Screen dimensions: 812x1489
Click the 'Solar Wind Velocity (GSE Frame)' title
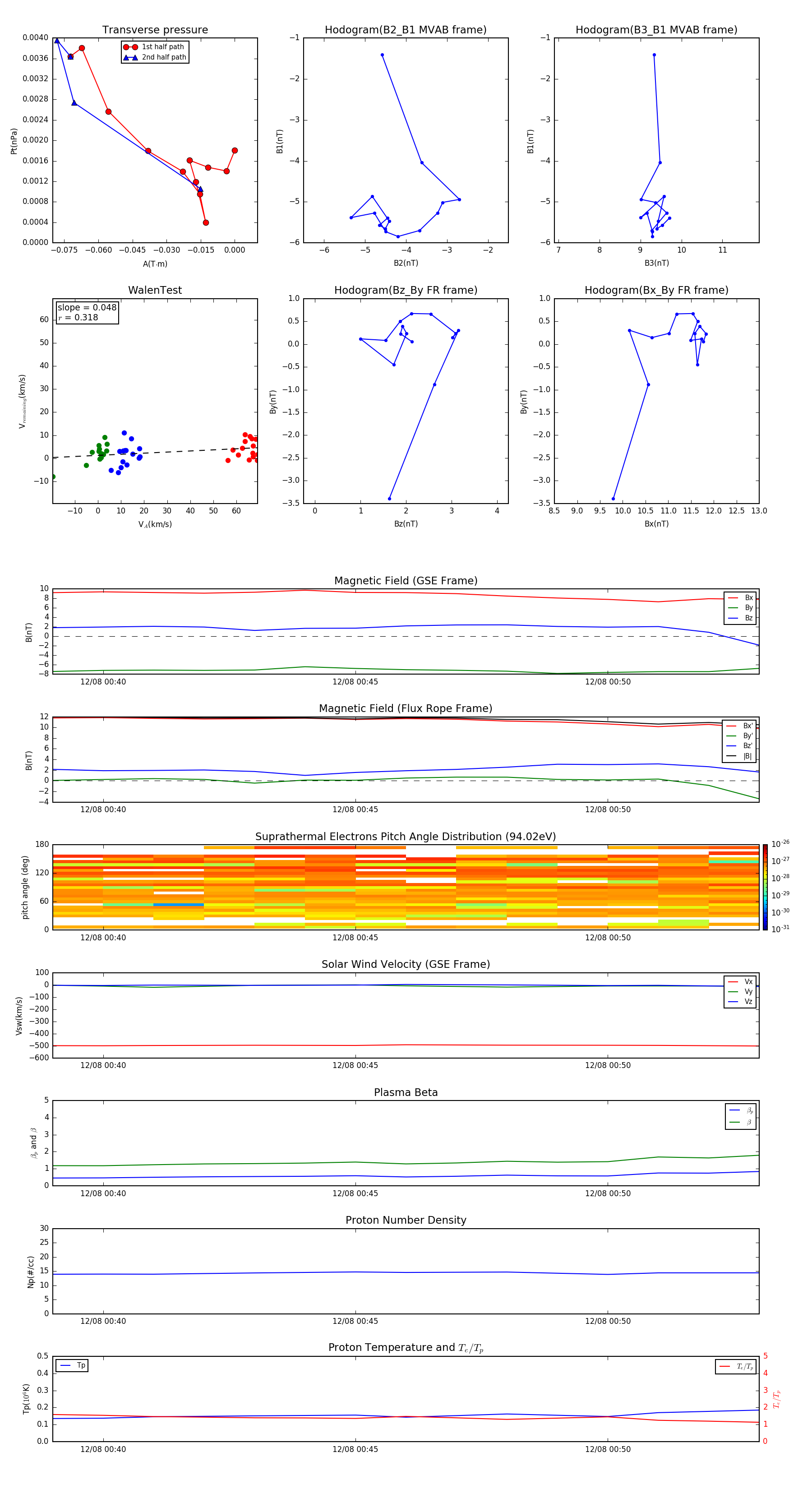pos(406,964)
